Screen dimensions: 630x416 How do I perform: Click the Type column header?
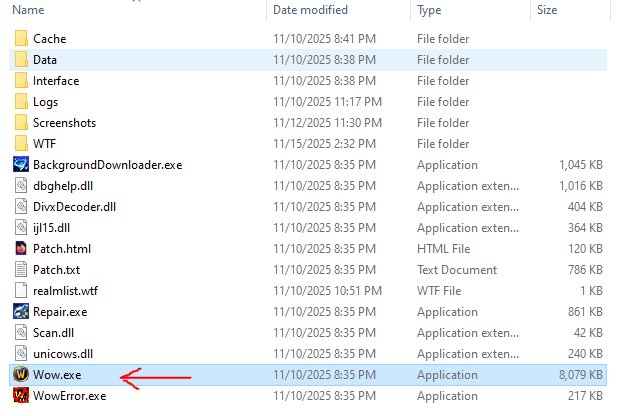[x=430, y=10]
